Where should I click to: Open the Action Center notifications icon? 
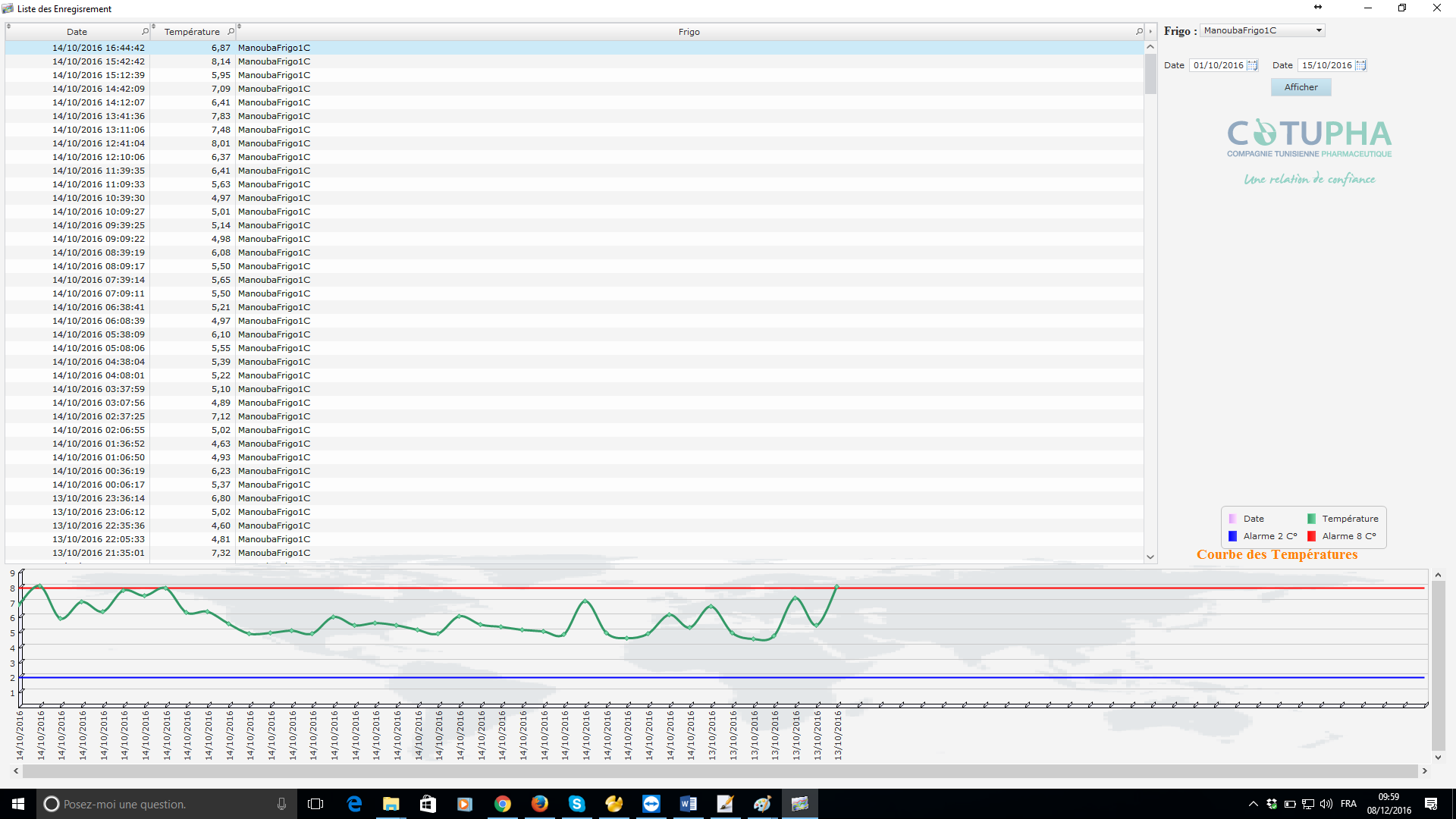point(1431,804)
